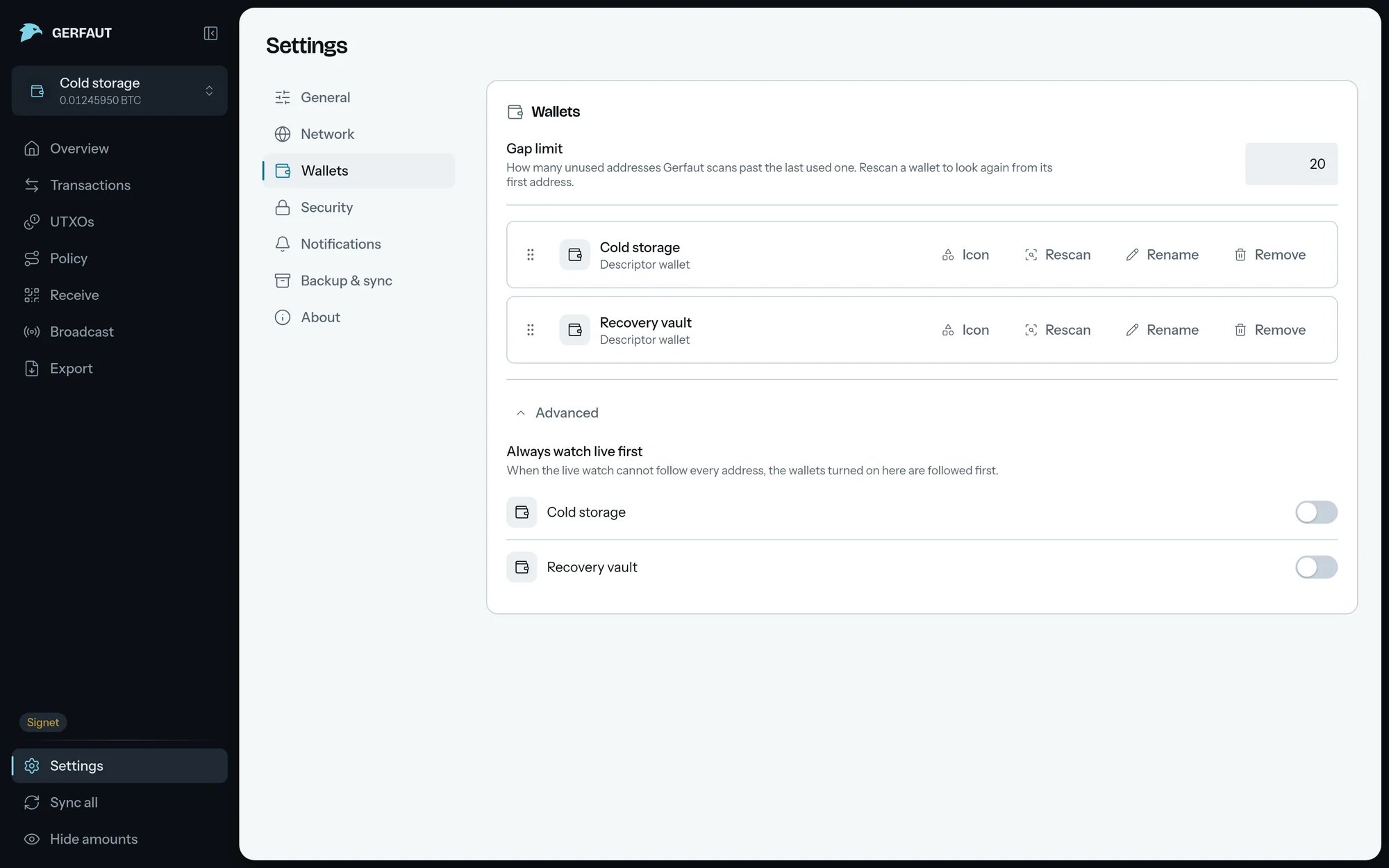Open Policy page
Image resolution: width=1389 pixels, height=868 pixels.
click(119, 258)
